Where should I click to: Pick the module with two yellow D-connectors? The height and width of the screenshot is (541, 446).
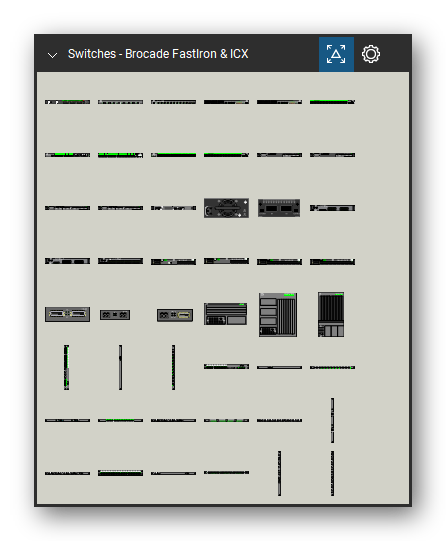67,314
